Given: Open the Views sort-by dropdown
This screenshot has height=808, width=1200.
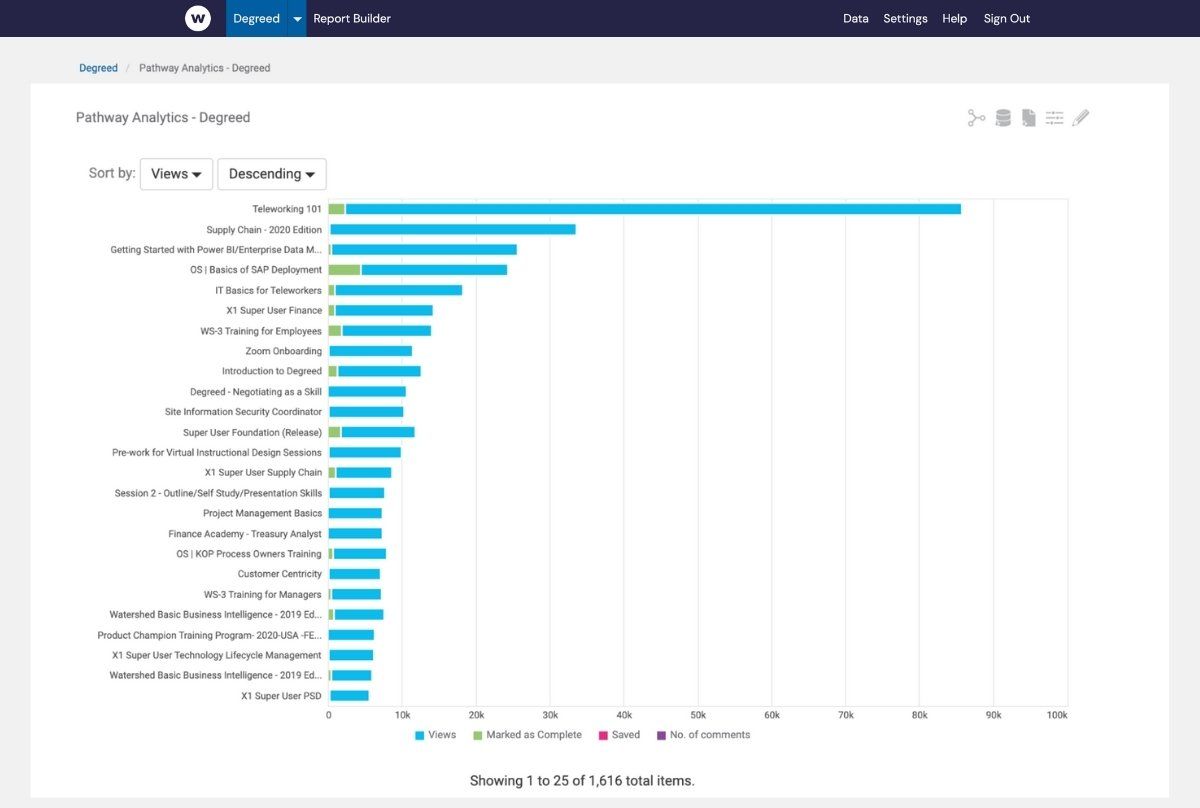Looking at the screenshot, I should [176, 174].
